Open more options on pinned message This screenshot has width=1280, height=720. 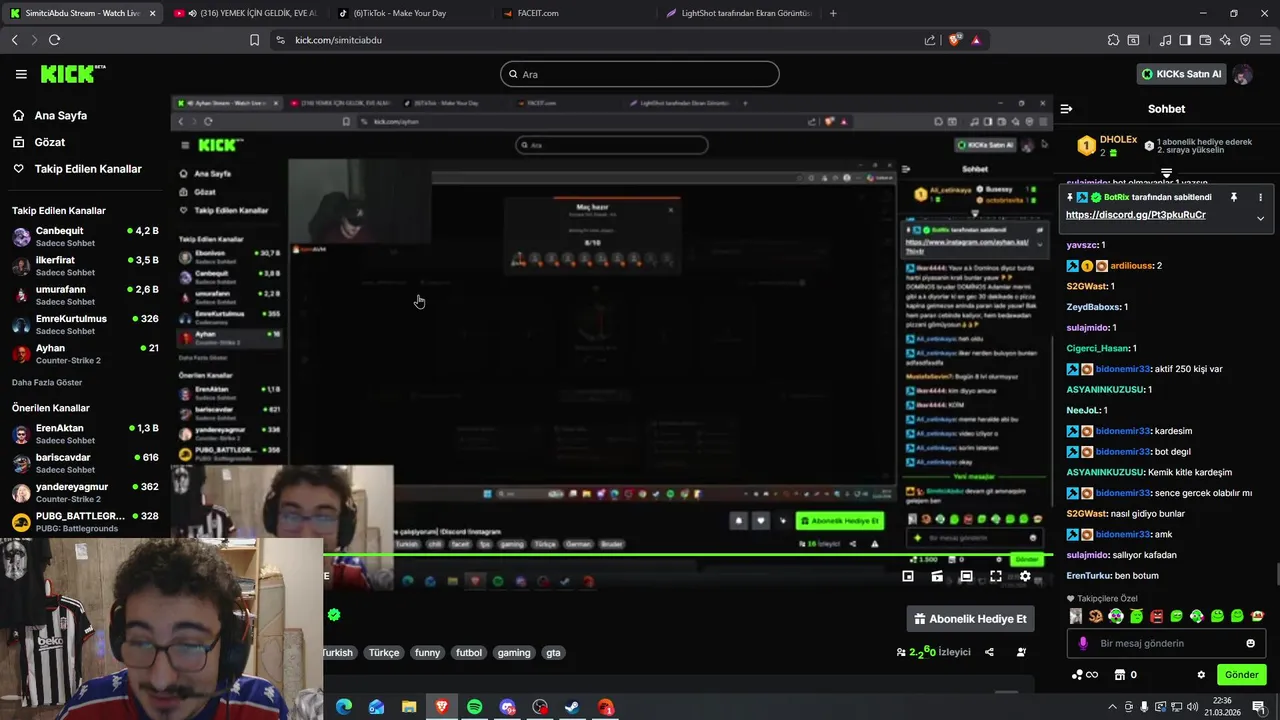pyautogui.click(x=1260, y=198)
